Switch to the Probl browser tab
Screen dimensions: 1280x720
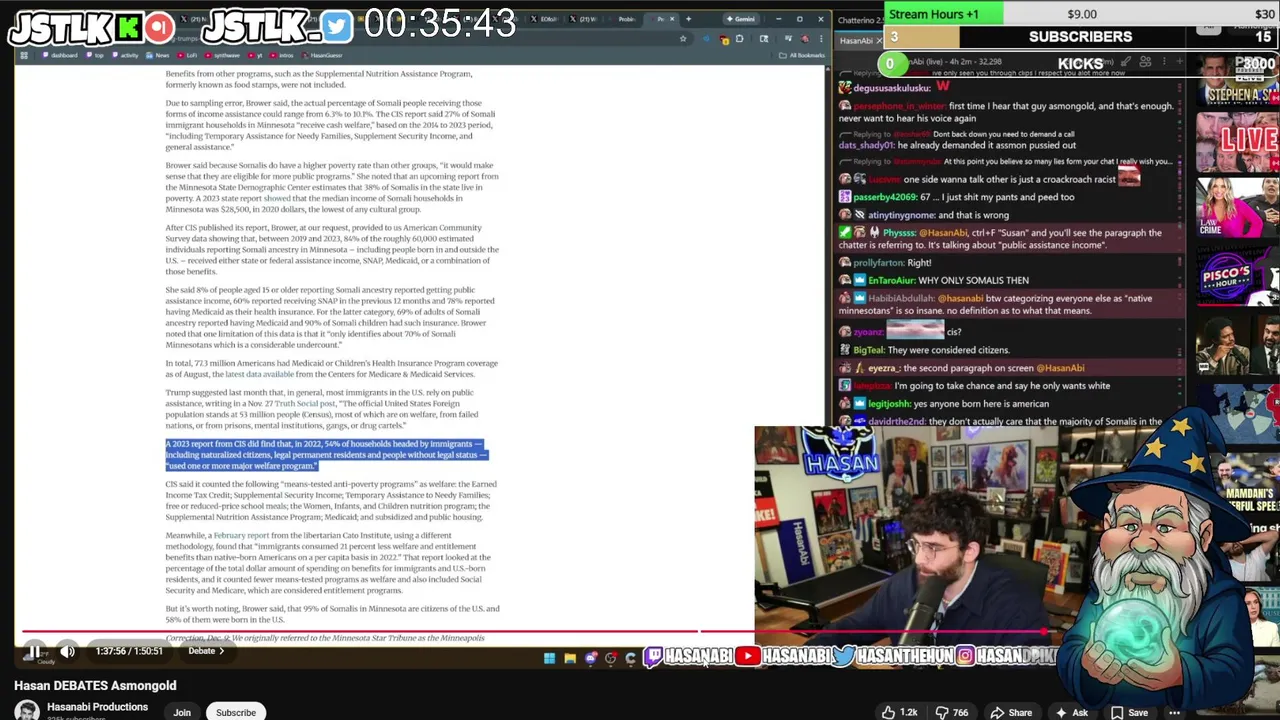tap(627, 19)
